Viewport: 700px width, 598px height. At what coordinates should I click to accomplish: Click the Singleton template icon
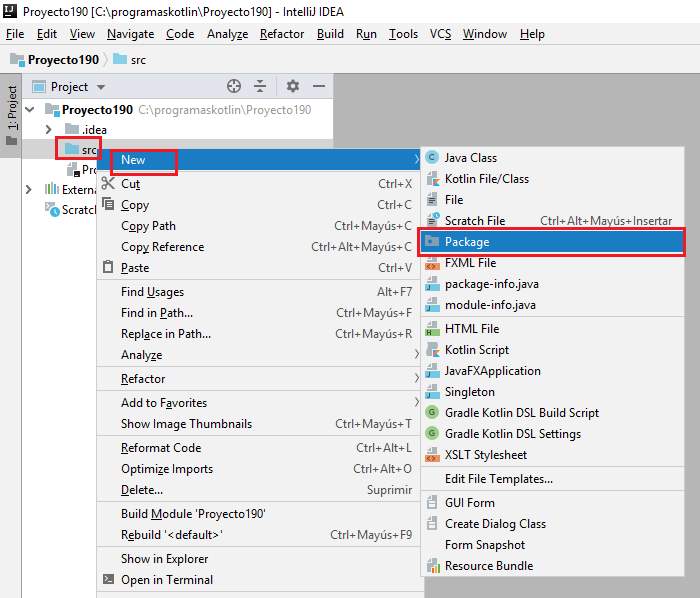(x=432, y=391)
